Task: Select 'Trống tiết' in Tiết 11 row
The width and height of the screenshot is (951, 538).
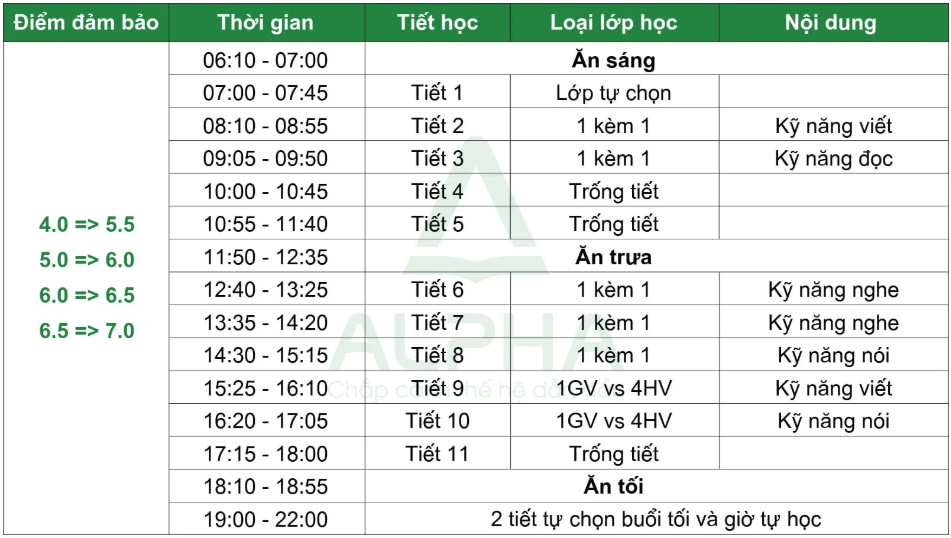Action: pos(614,454)
